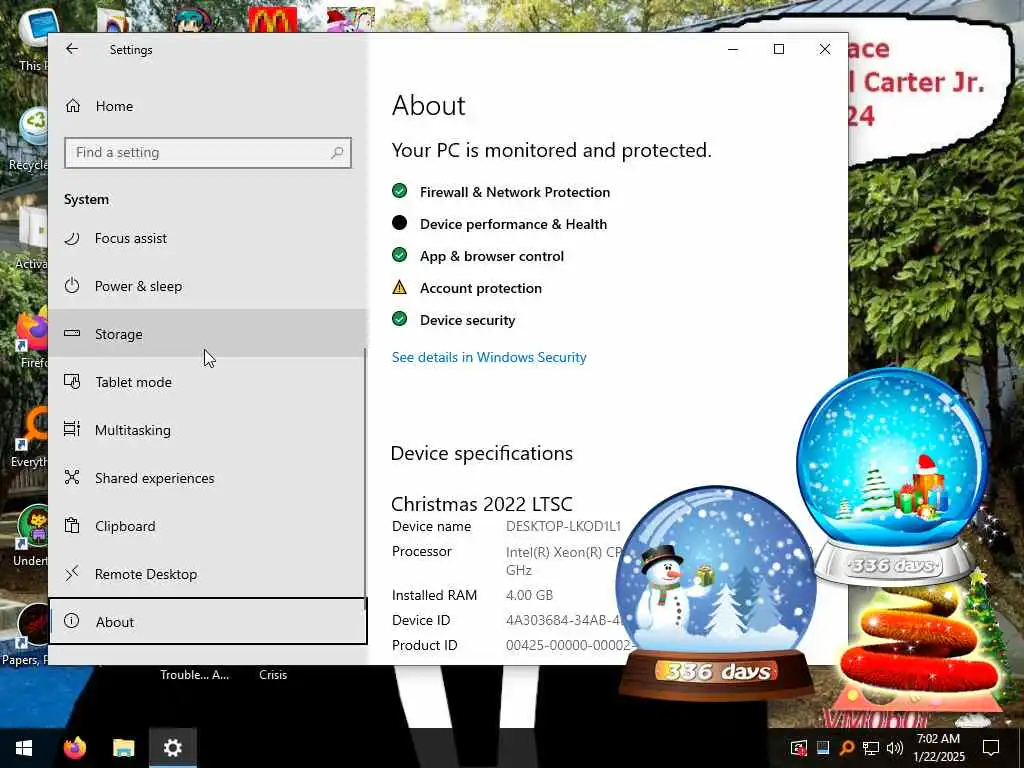Open Shared experiences settings
The height and width of the screenshot is (768, 1024).
click(x=208, y=478)
